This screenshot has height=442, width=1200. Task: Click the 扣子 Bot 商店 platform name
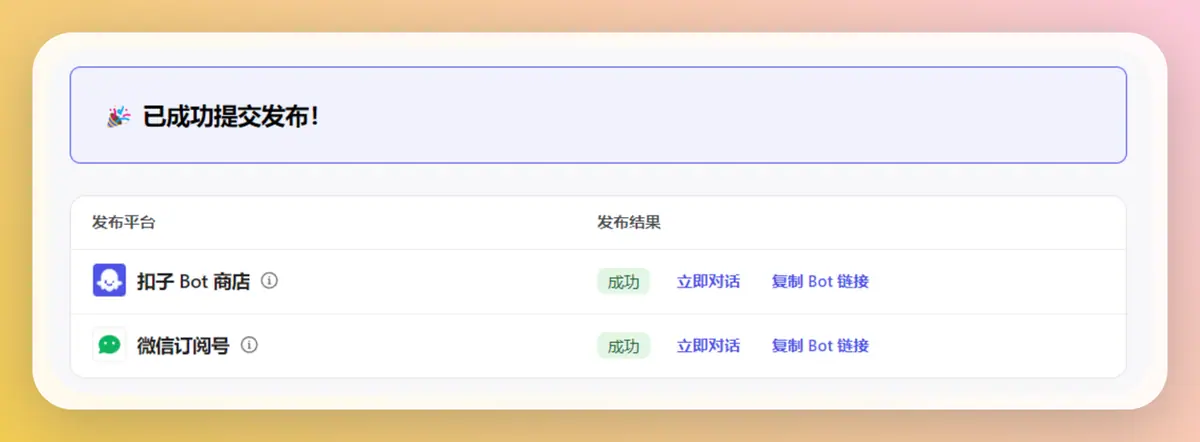pos(193,281)
